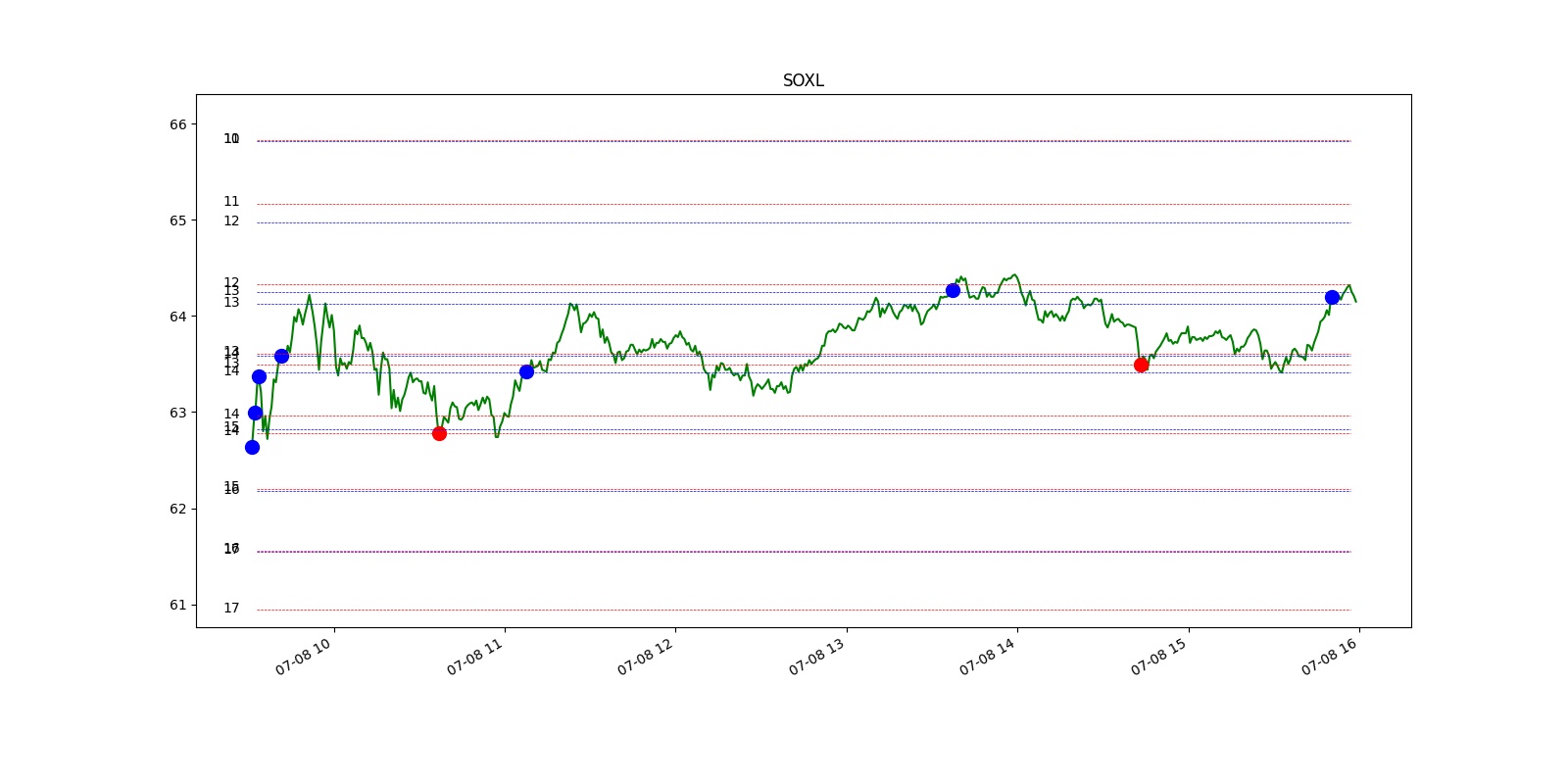Click the red marker between 10 and 11
This screenshot has height=784, width=1568.
click(439, 433)
